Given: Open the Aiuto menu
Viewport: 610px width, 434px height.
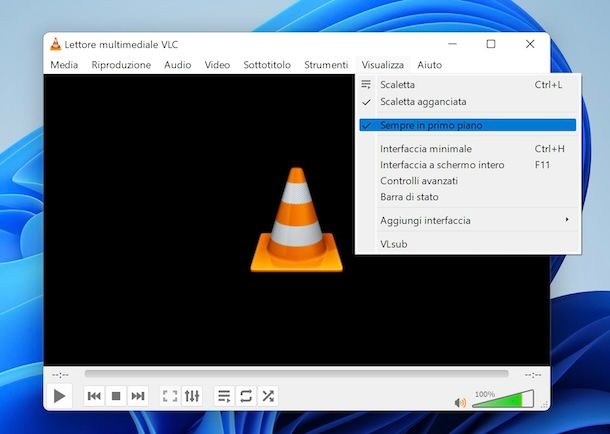Looking at the screenshot, I should tap(429, 65).
